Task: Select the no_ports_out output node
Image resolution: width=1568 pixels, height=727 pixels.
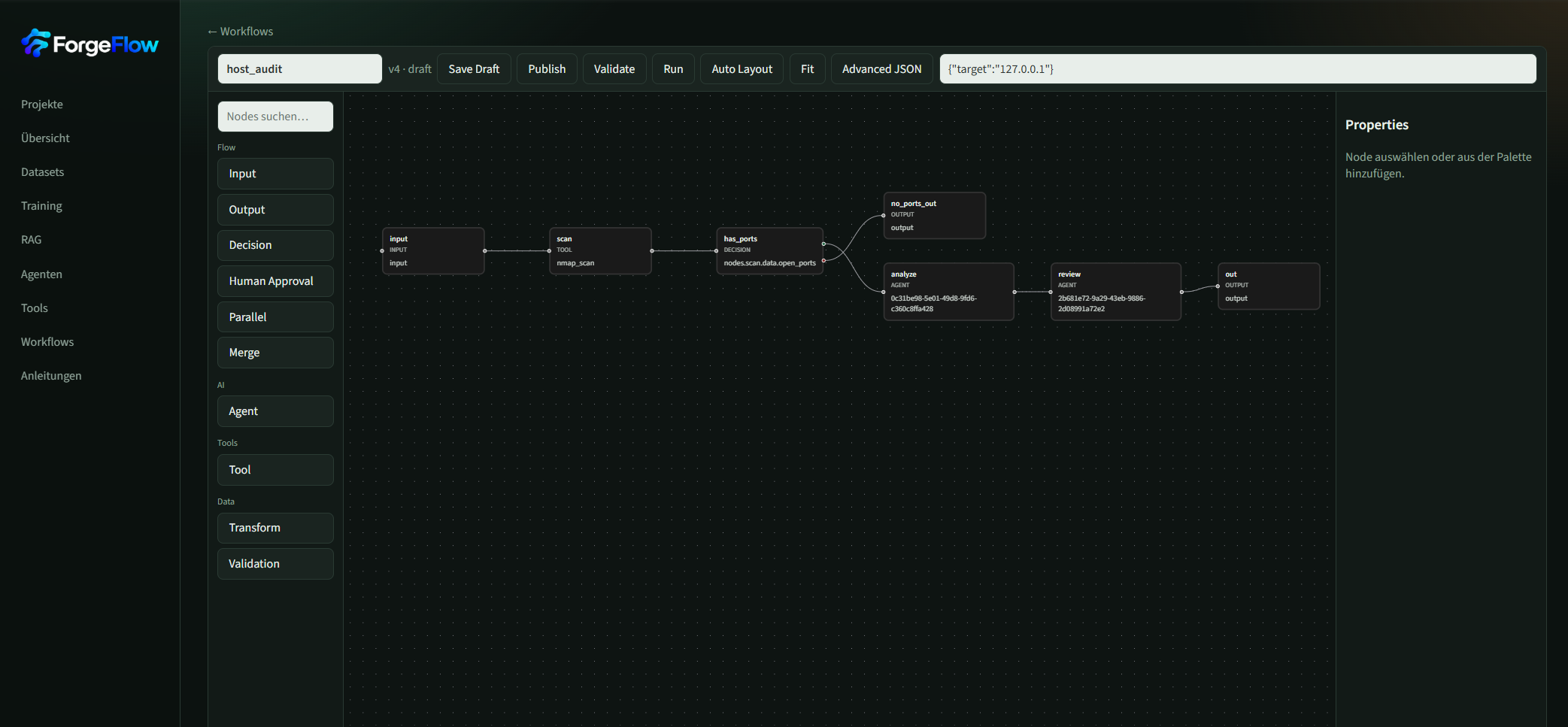Action: (934, 216)
